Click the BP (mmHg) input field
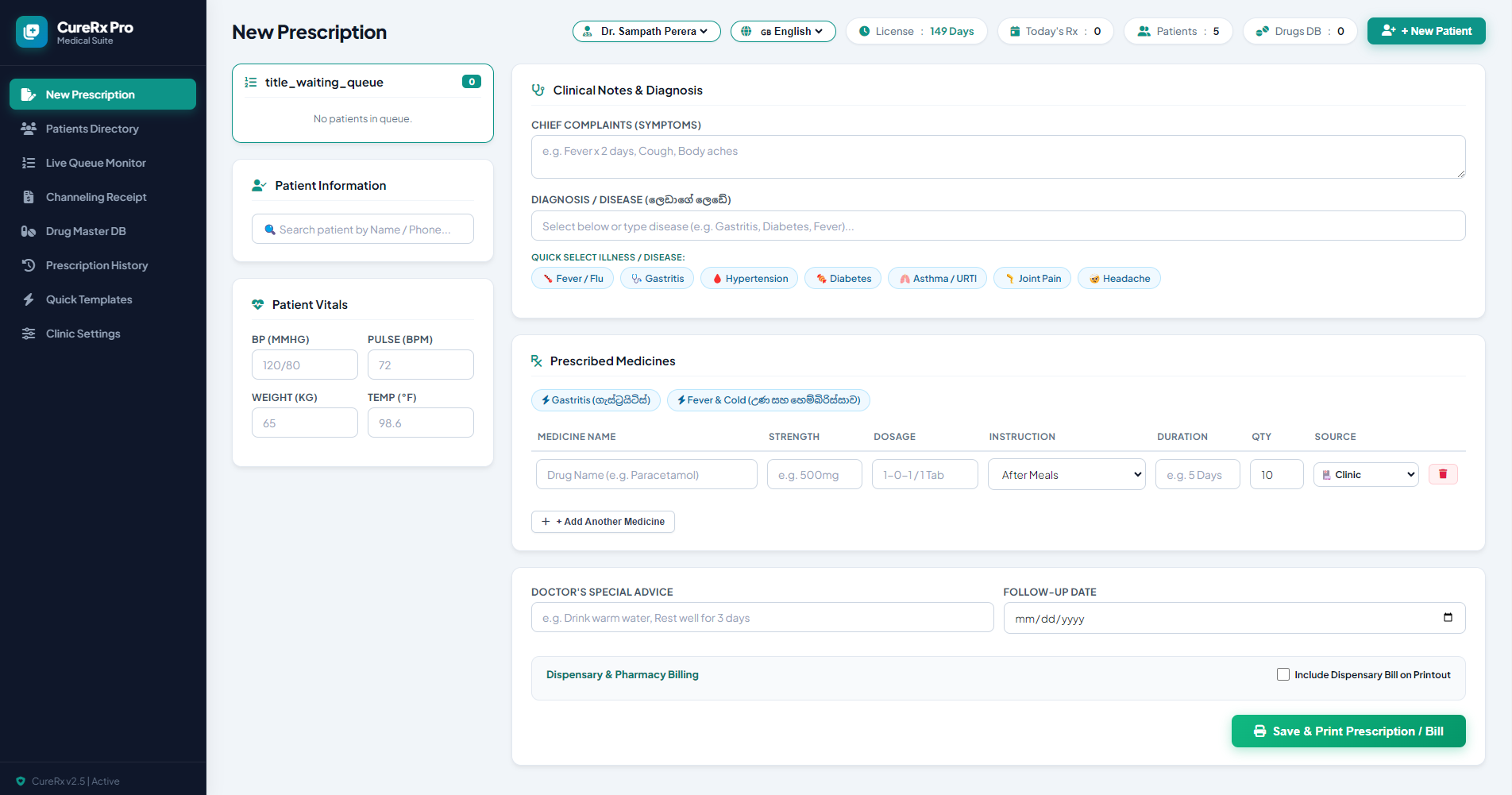This screenshot has height=795, width=1512. pos(305,365)
